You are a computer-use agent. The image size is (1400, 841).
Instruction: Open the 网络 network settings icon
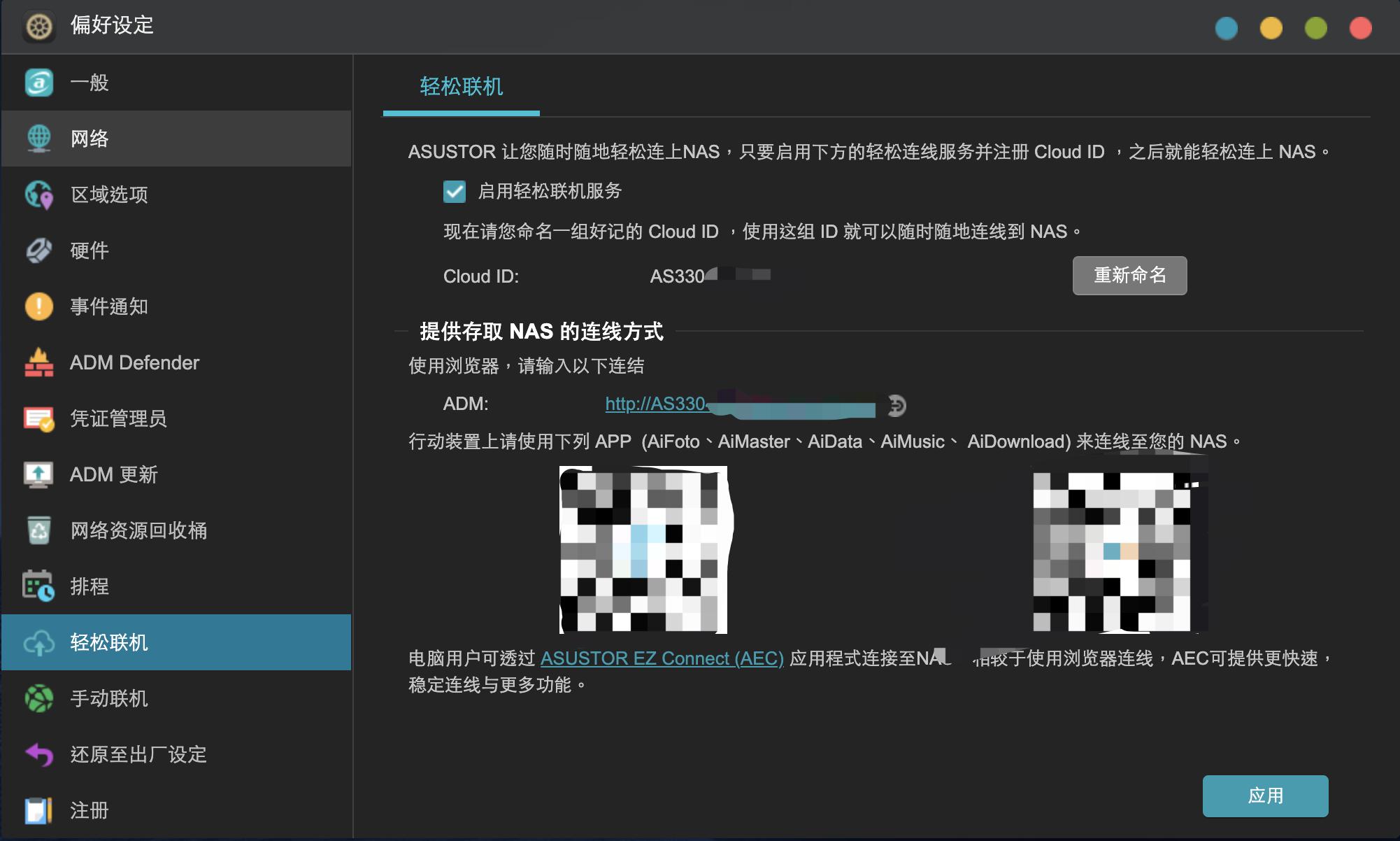pos(40,139)
